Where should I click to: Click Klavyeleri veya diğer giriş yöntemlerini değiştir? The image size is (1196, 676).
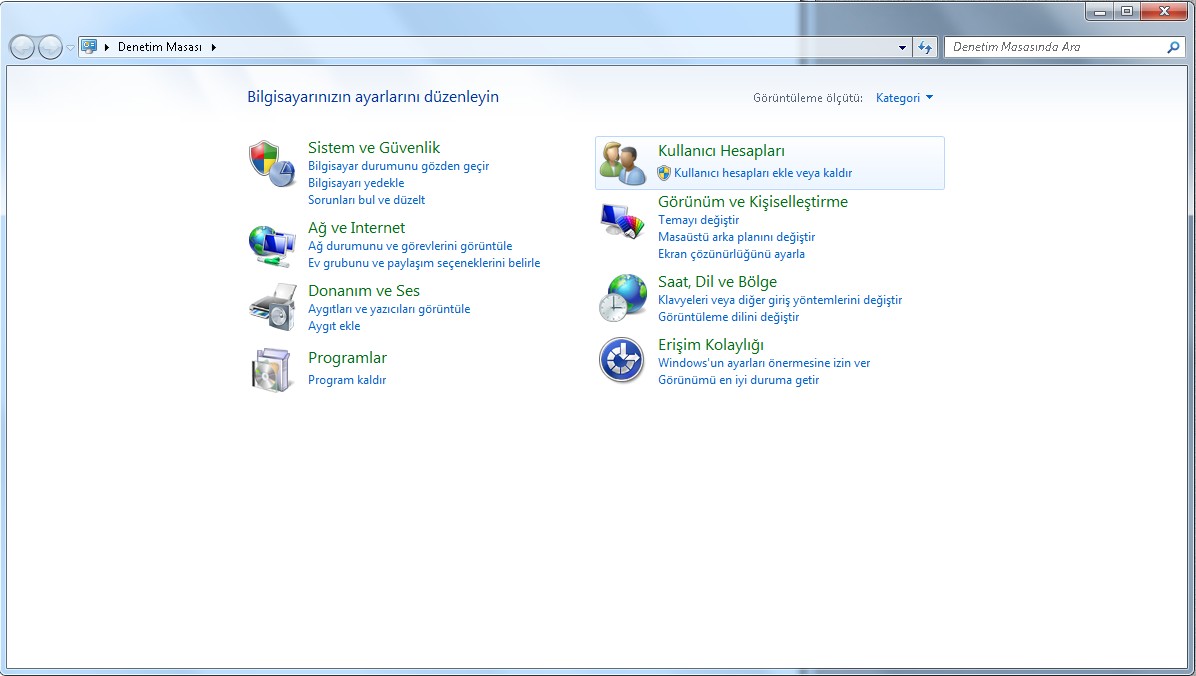click(x=780, y=300)
